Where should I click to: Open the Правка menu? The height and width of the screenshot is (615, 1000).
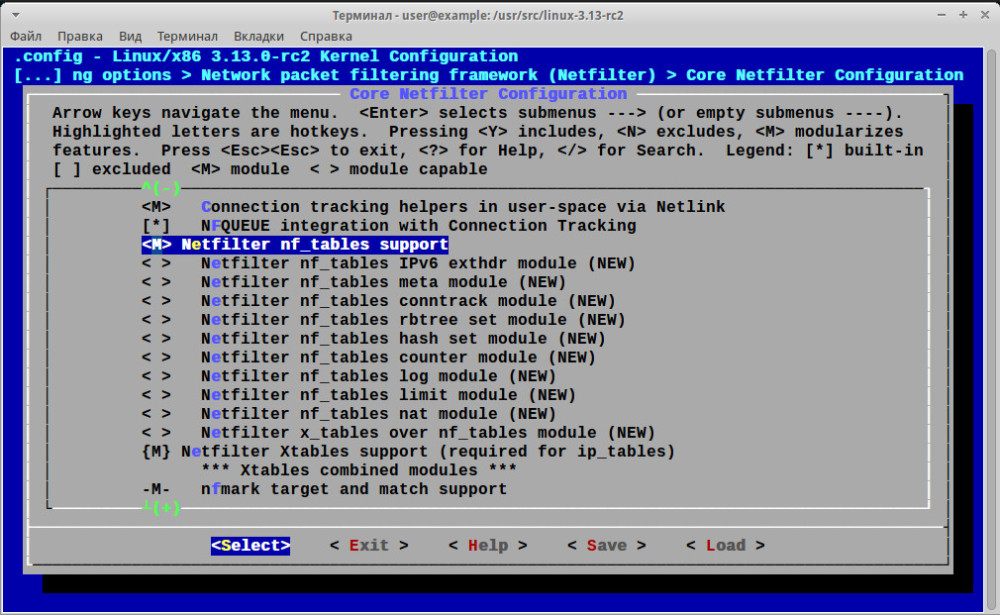(80, 36)
